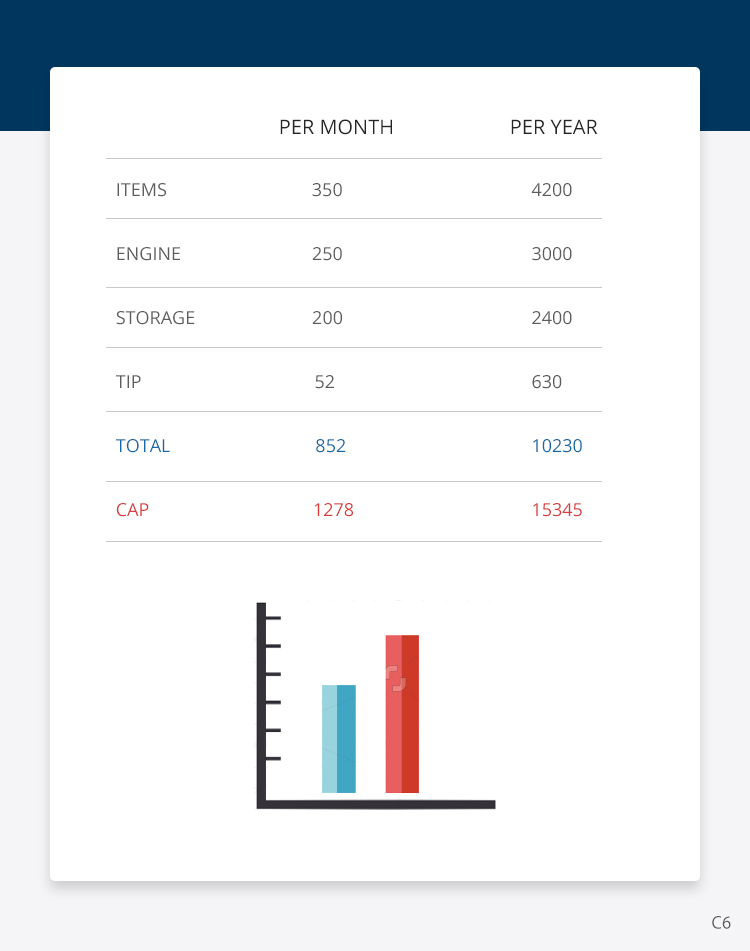Select the monthly total value 852

pos(330,446)
